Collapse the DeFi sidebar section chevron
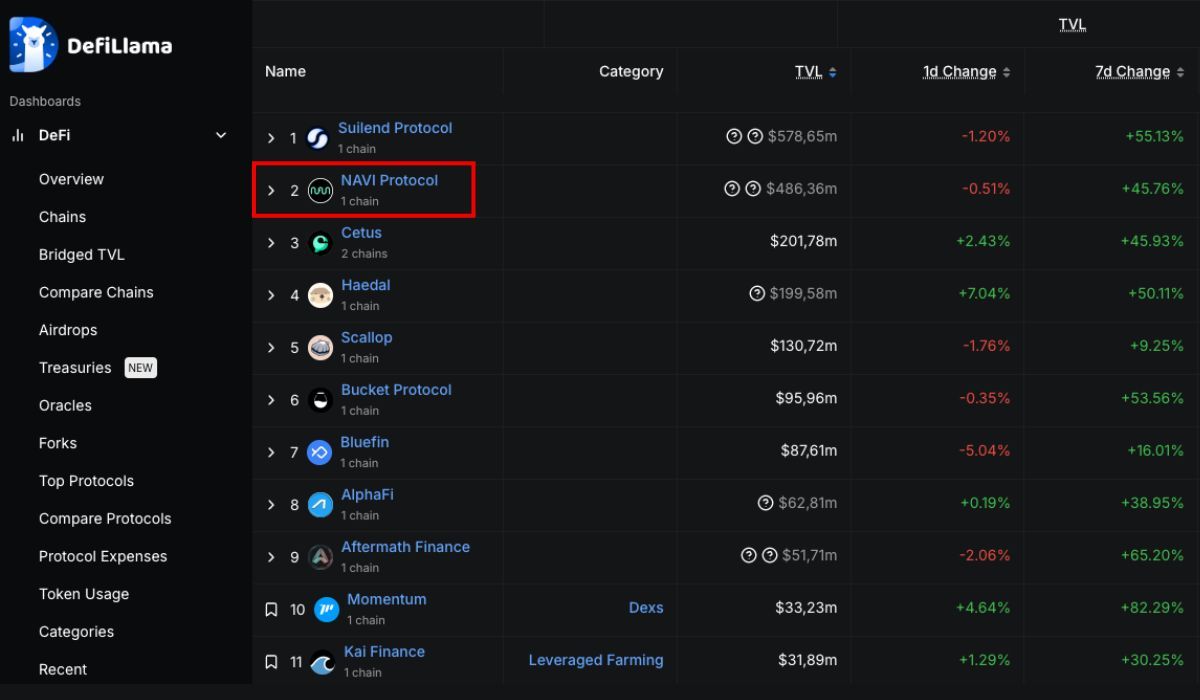The height and width of the screenshot is (700, 1200). [221, 135]
